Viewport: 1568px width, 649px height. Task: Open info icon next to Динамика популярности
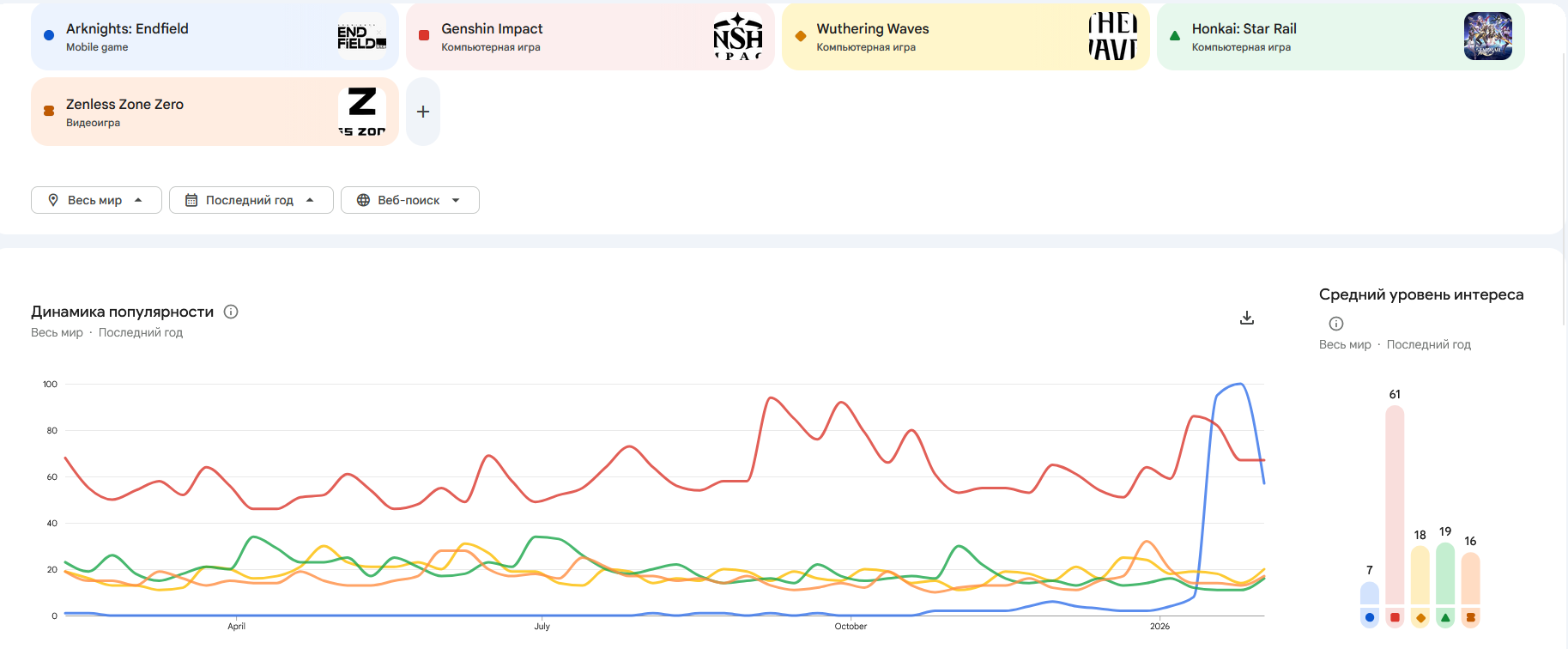click(231, 312)
